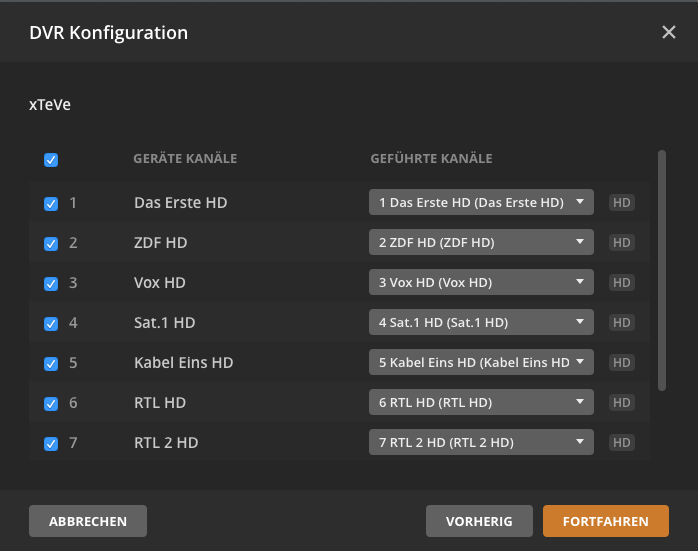The width and height of the screenshot is (698, 551).
Task: Uncheck channel 1 Das Erste HD
Action: [51, 203]
